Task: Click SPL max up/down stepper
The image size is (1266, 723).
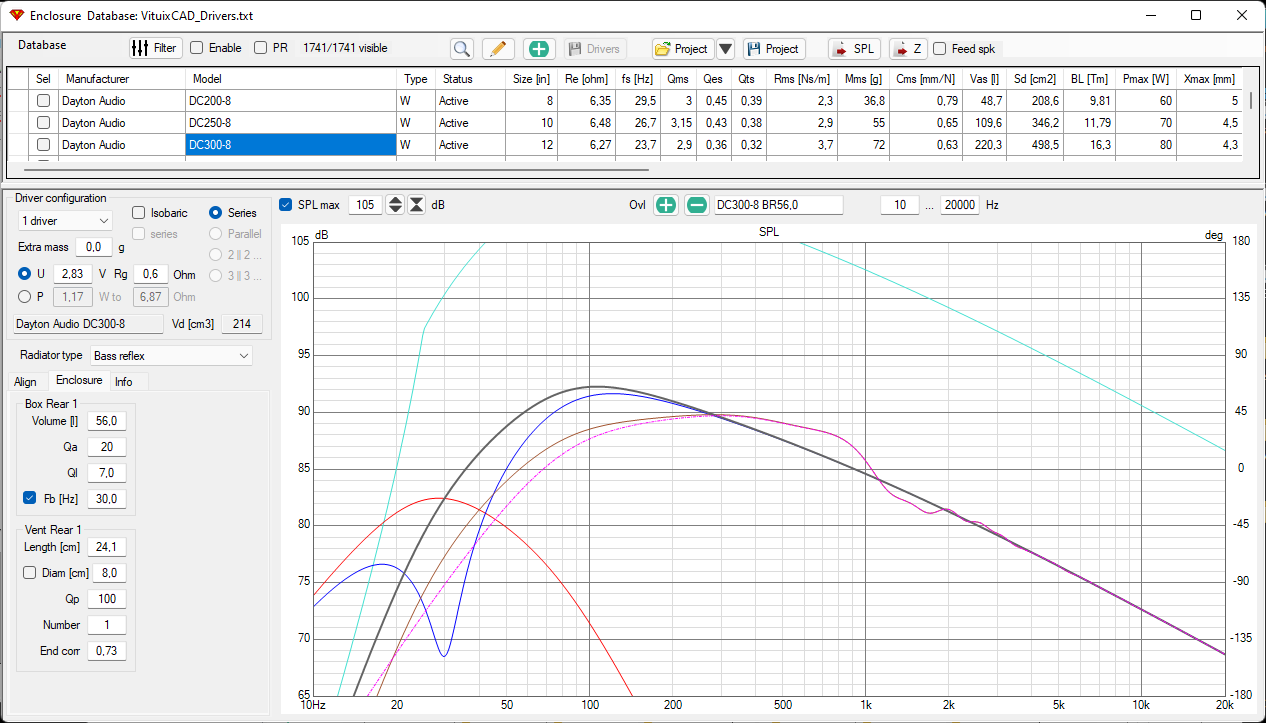Action: click(396, 205)
